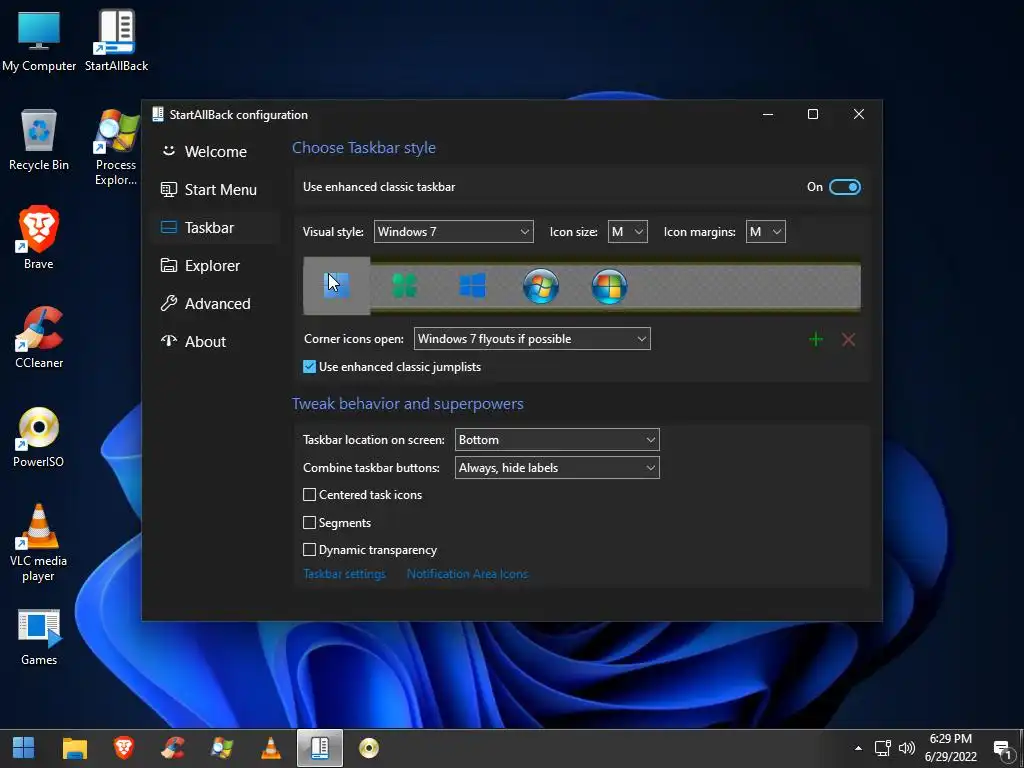Switch to the Explorer section
Viewport: 1024px width, 768px height.
point(215,266)
